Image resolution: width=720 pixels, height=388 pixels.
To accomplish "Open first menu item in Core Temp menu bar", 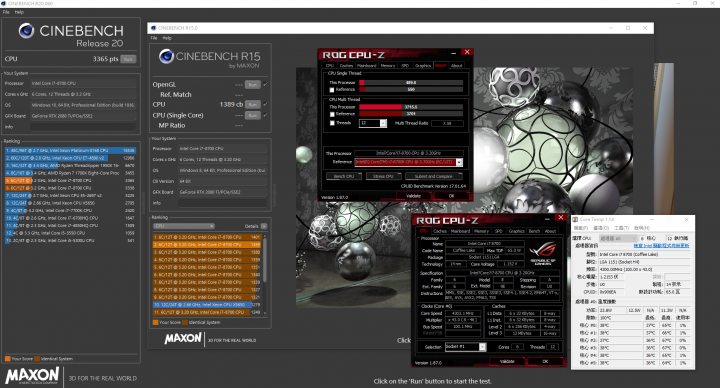I will [580, 228].
